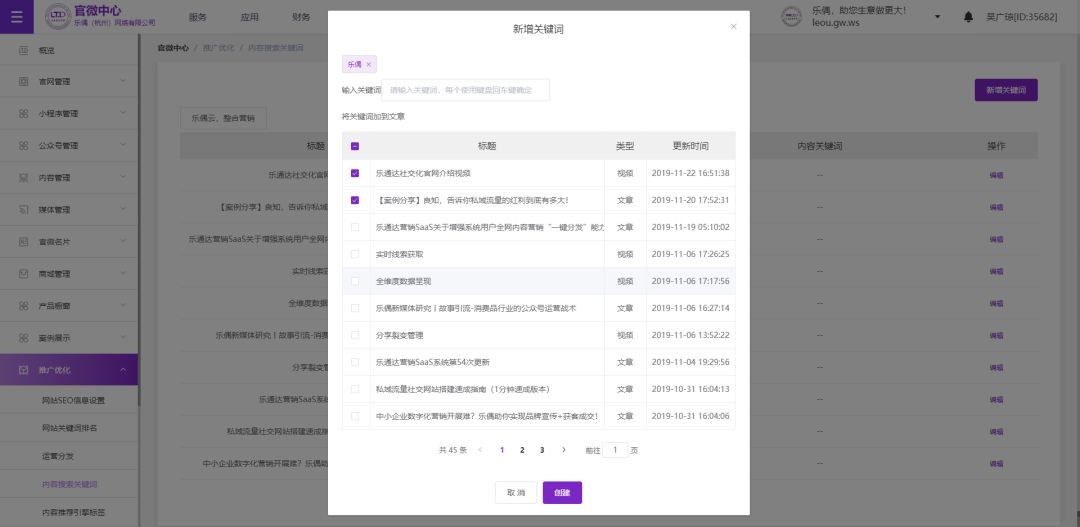
Task: Click the 创建 button
Action: [562, 492]
